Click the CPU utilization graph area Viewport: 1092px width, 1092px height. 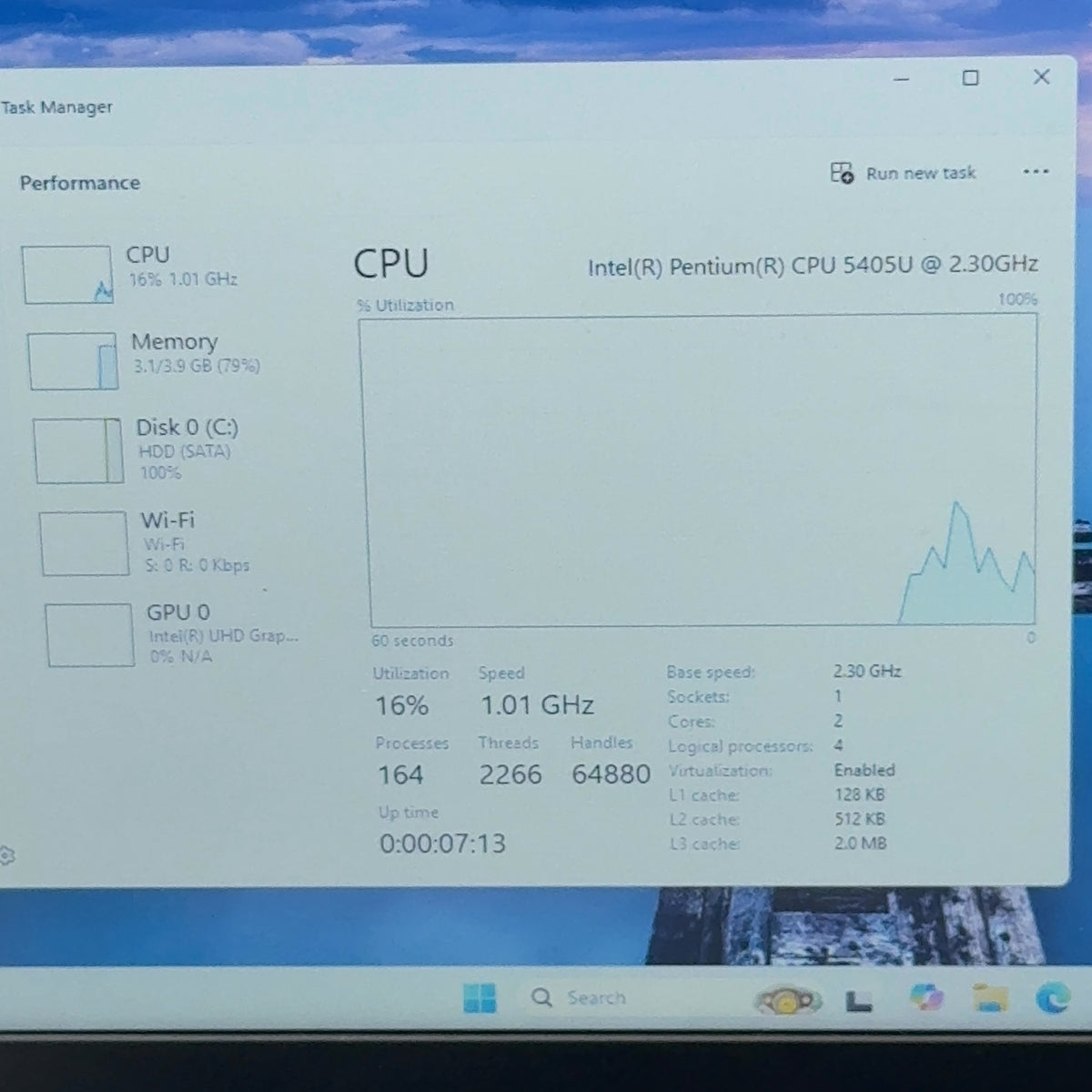pyautogui.click(x=699, y=470)
